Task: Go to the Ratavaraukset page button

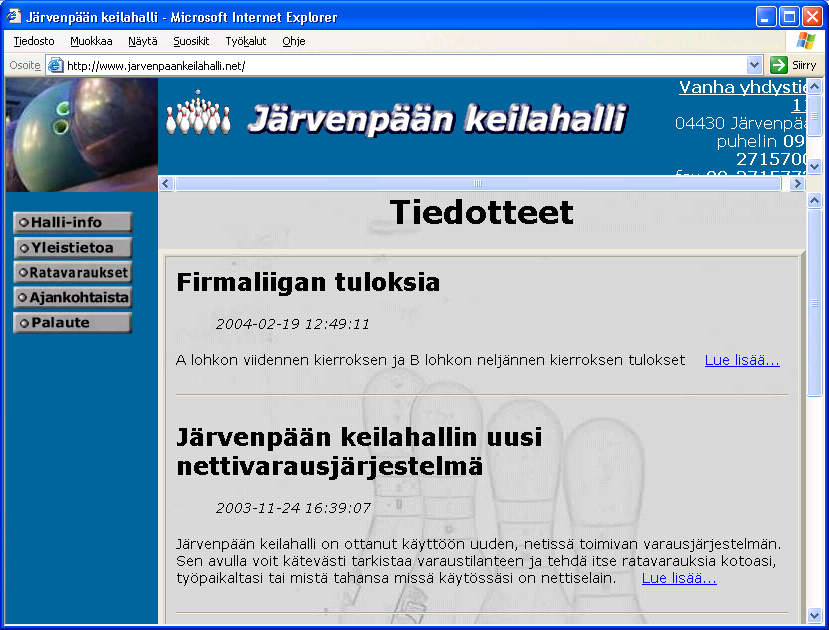Action: [73, 272]
